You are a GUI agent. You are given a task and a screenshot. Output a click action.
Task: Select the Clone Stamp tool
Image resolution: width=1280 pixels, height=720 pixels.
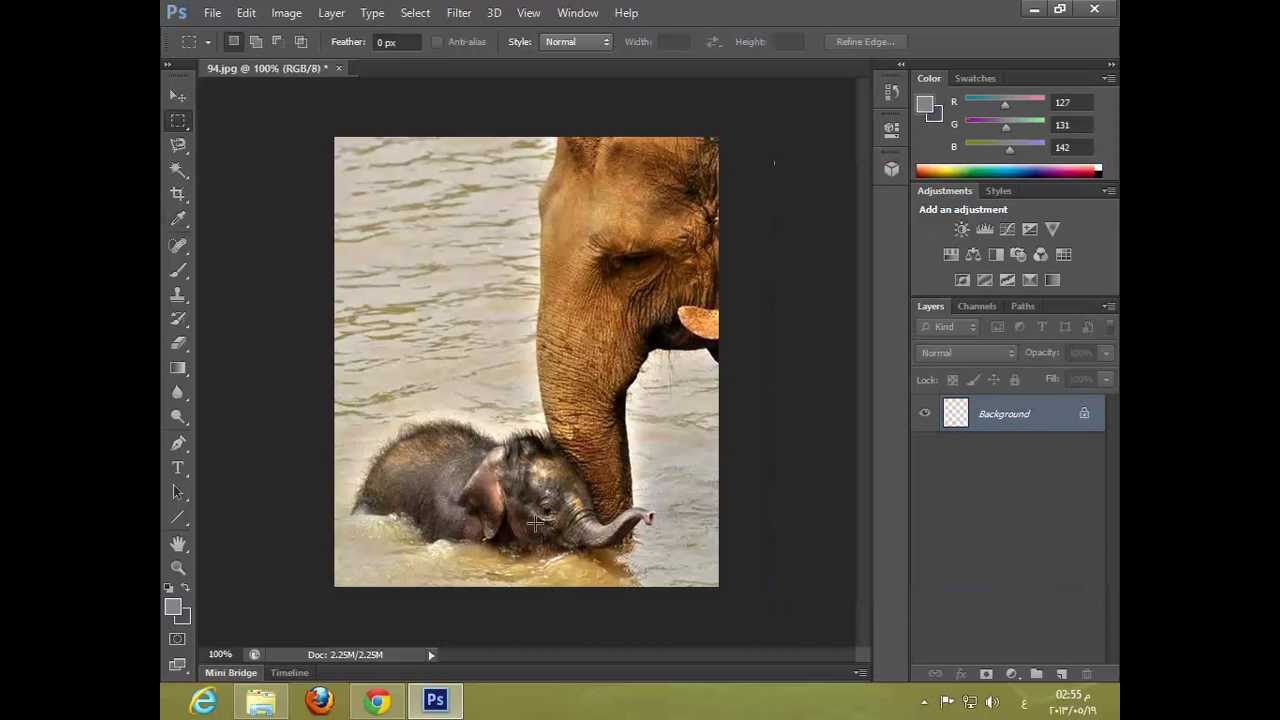pos(178,295)
